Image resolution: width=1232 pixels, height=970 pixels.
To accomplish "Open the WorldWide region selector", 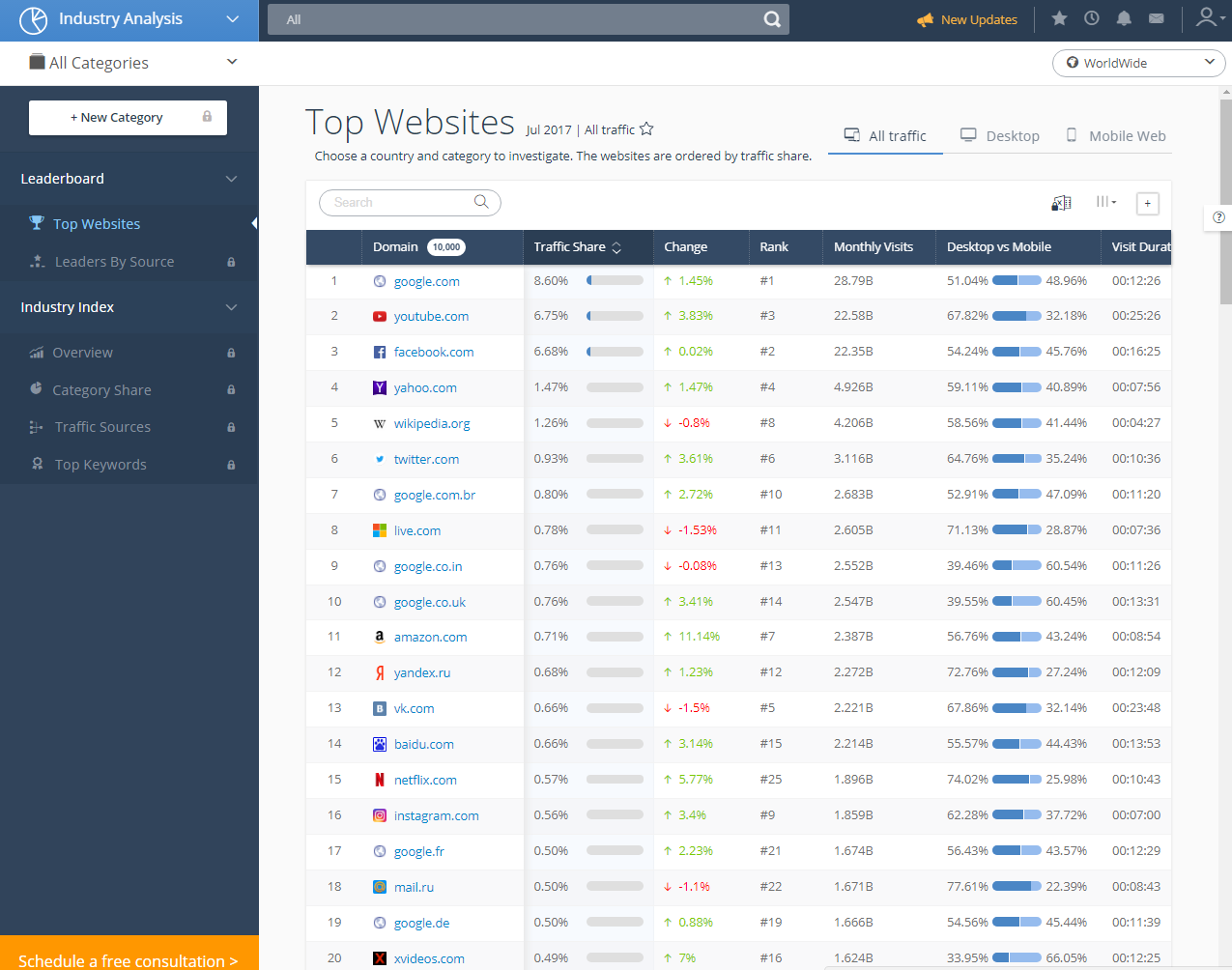I will tap(1138, 63).
